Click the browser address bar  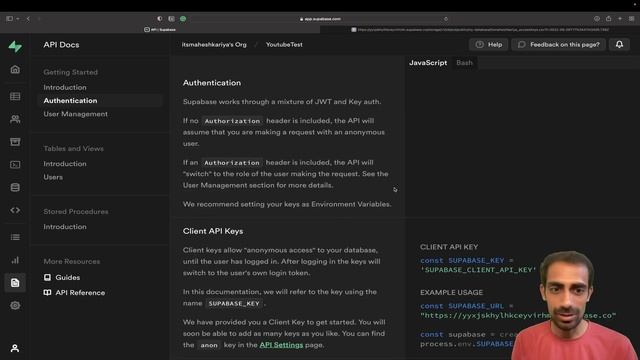click(320, 19)
